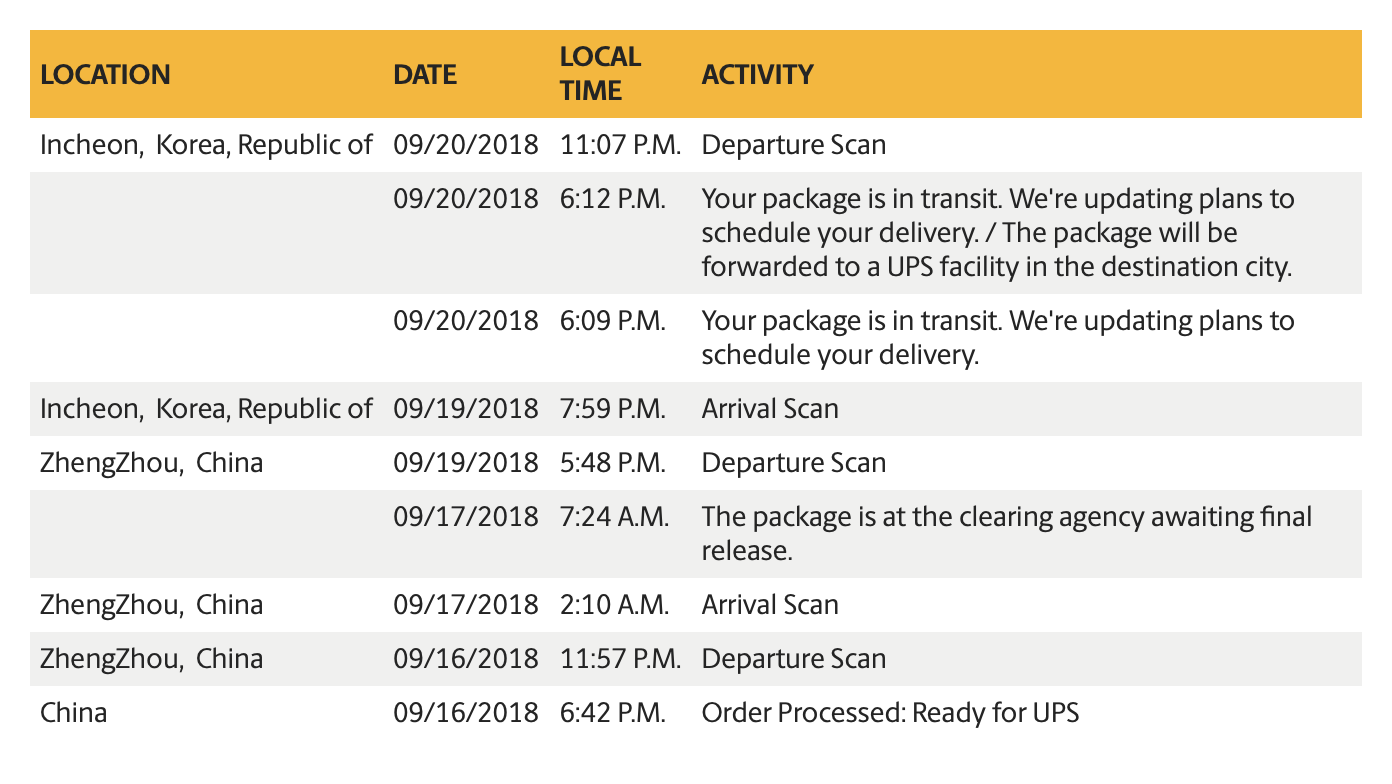Screen dimensions: 1392x784
Task: Select the clearing agency awaiting release message
Action: (1006, 533)
